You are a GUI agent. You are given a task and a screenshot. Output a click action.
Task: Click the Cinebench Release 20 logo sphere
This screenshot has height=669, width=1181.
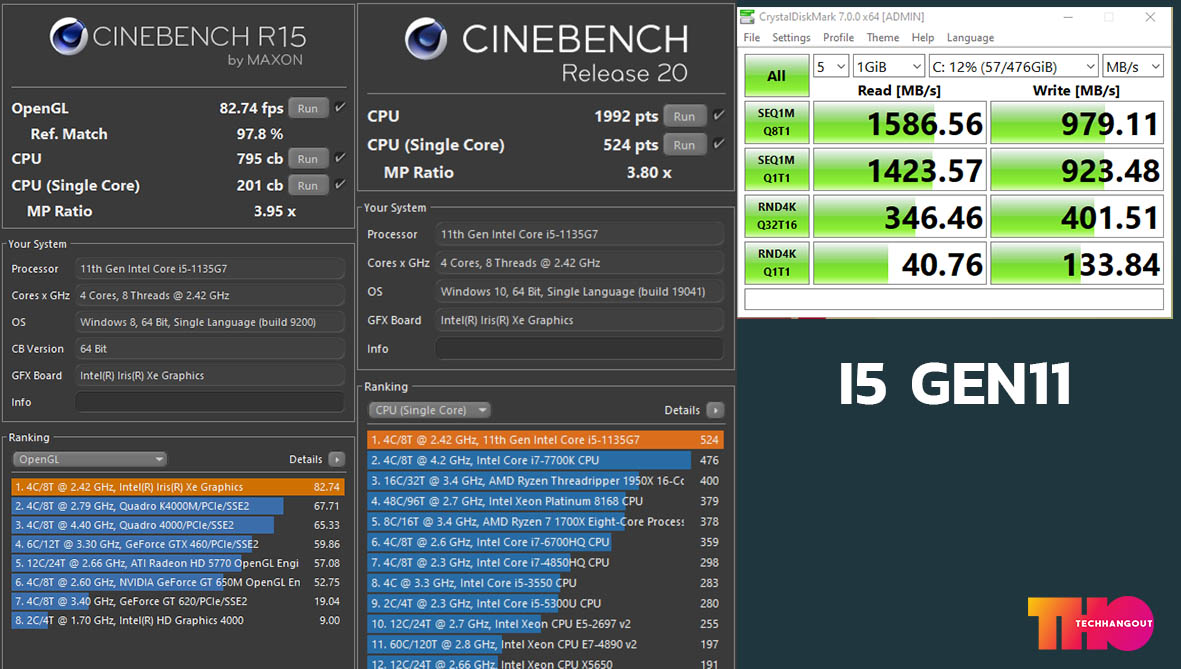pos(426,39)
